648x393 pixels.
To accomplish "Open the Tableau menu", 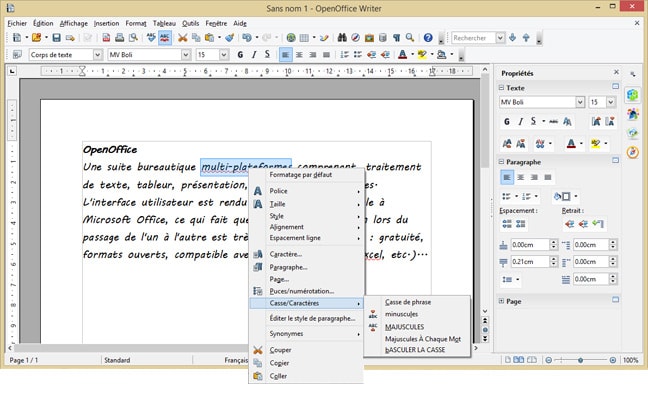I will tap(164, 23).
